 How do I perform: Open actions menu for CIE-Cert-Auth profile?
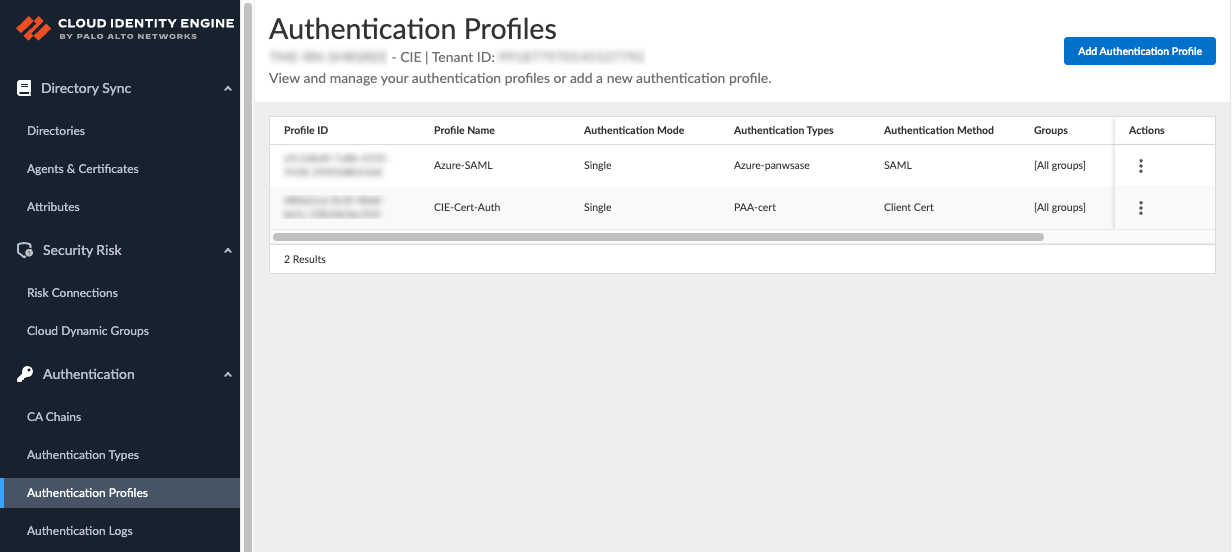(x=1141, y=208)
